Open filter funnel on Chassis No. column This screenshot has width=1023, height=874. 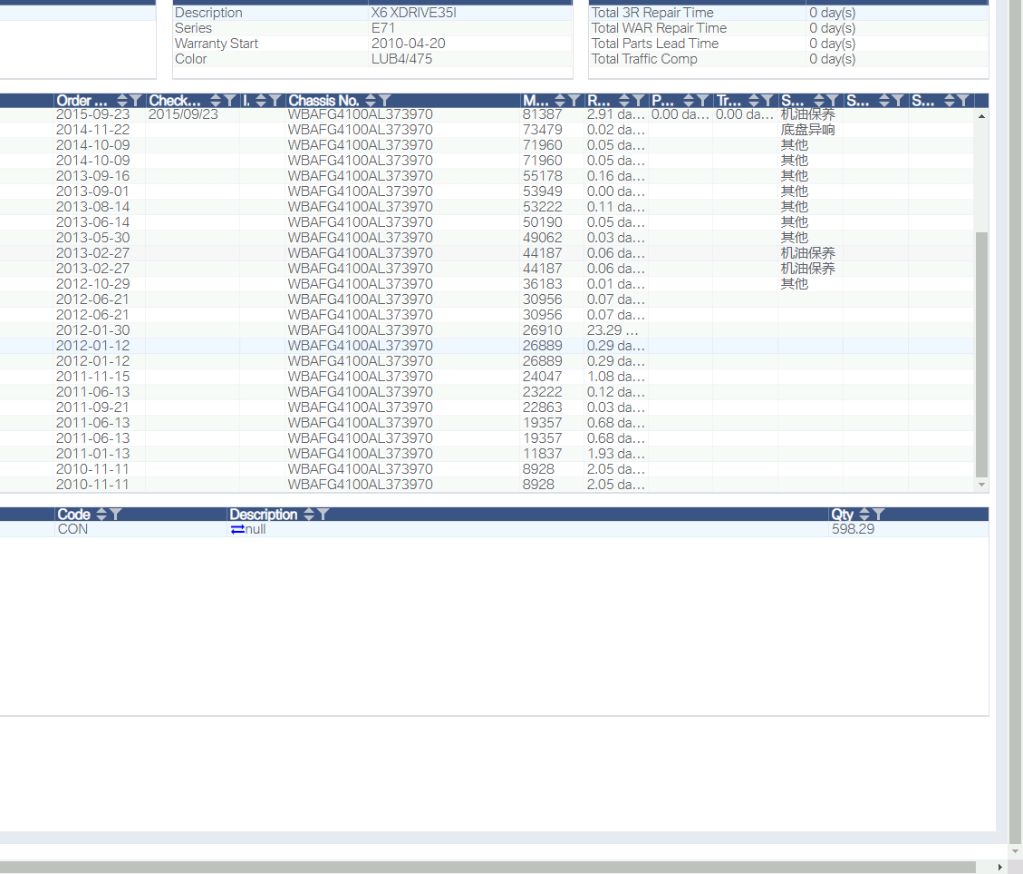pos(384,100)
